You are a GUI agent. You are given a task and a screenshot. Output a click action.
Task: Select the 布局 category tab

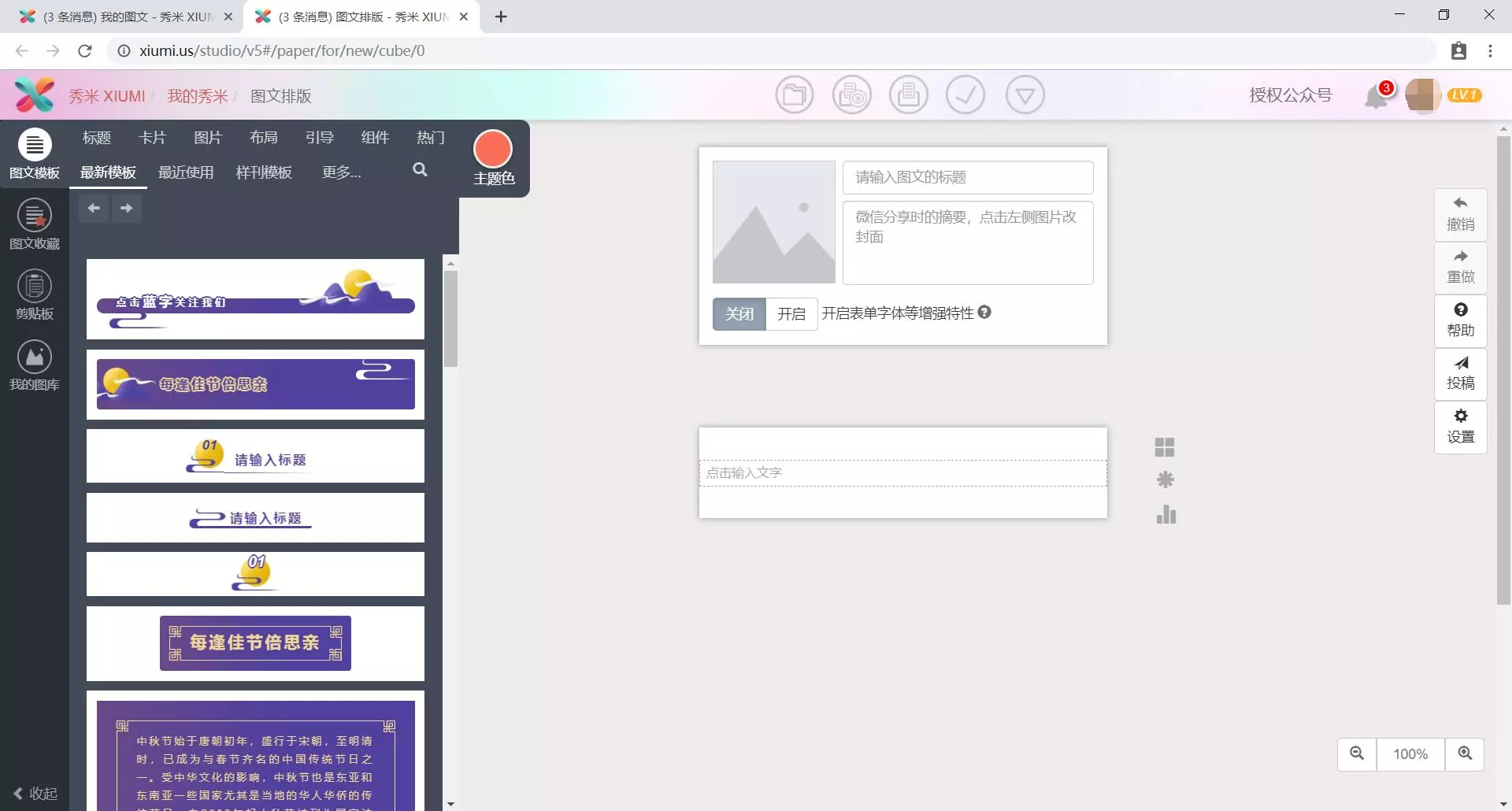[264, 138]
